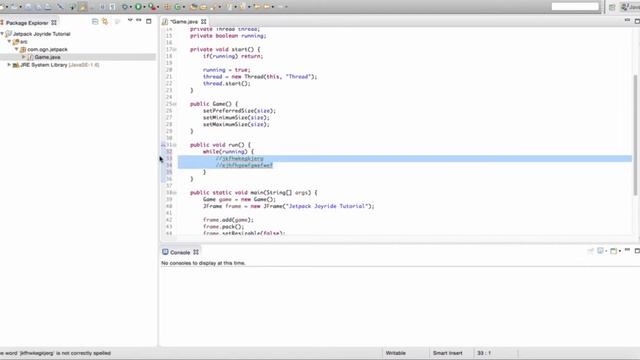
Task: Open the New Java Class dropdown arrow
Action: tap(184, 7)
